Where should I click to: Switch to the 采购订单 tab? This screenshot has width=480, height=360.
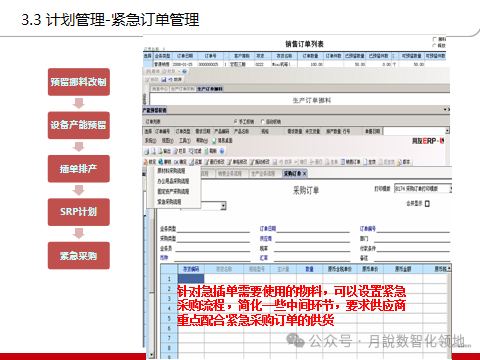[295, 173]
